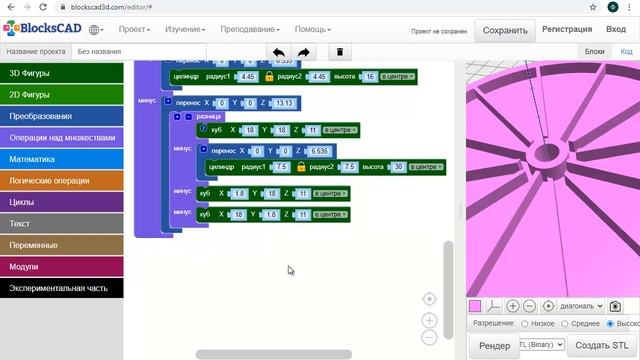
Task: Open the diagonal view dropdown
Action: tap(581, 306)
